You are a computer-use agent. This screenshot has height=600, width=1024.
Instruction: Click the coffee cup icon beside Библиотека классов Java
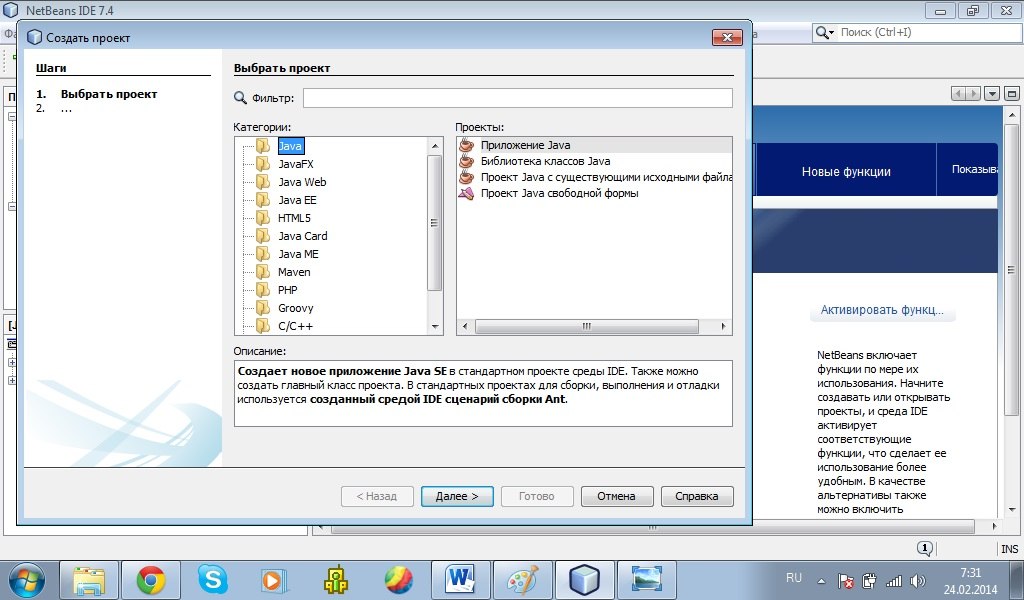466,161
